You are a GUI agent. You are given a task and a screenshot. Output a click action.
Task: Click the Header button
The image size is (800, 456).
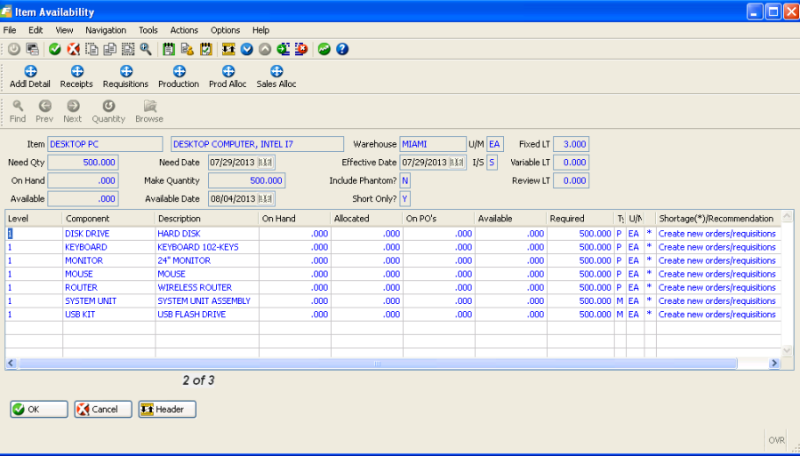(x=167, y=409)
